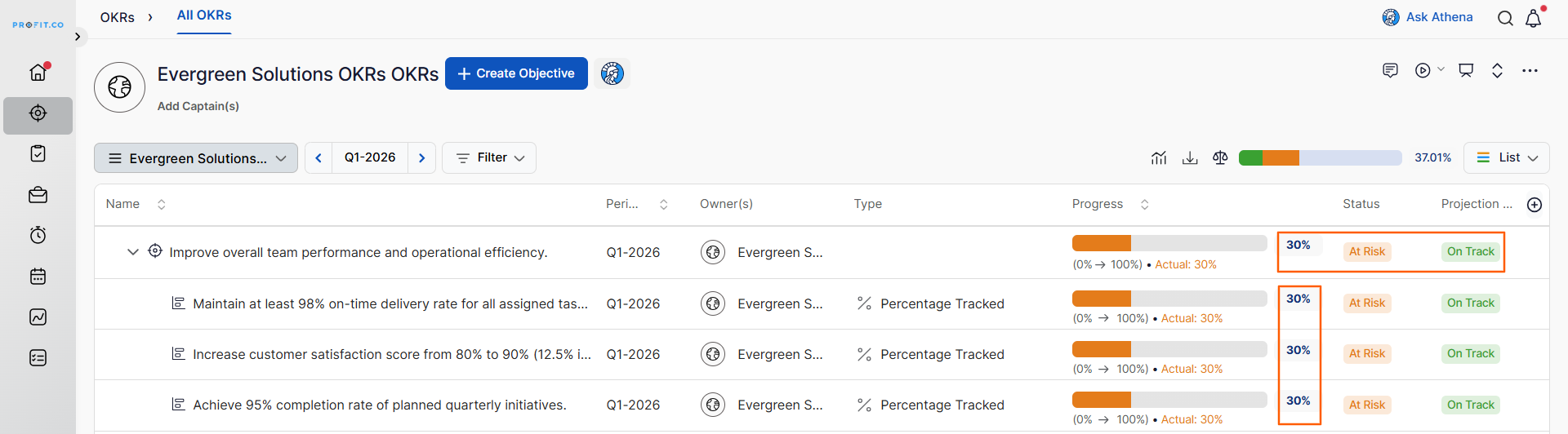Collapse the Improve overall team performance objective
The height and width of the screenshot is (434, 1568).
[x=132, y=252]
